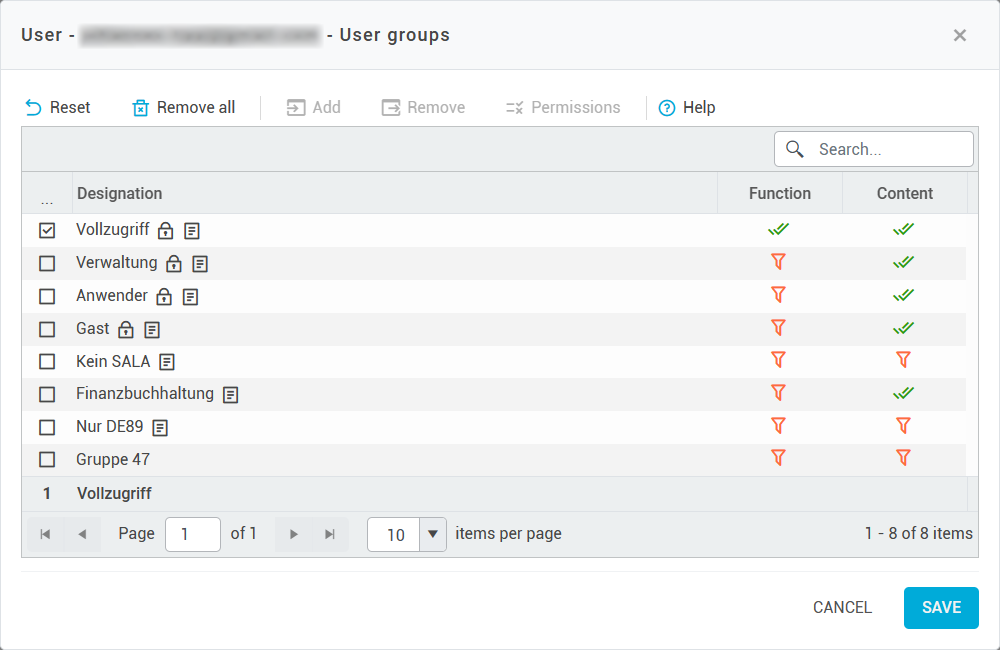Check the Verwaltung group checkbox

(x=47, y=264)
